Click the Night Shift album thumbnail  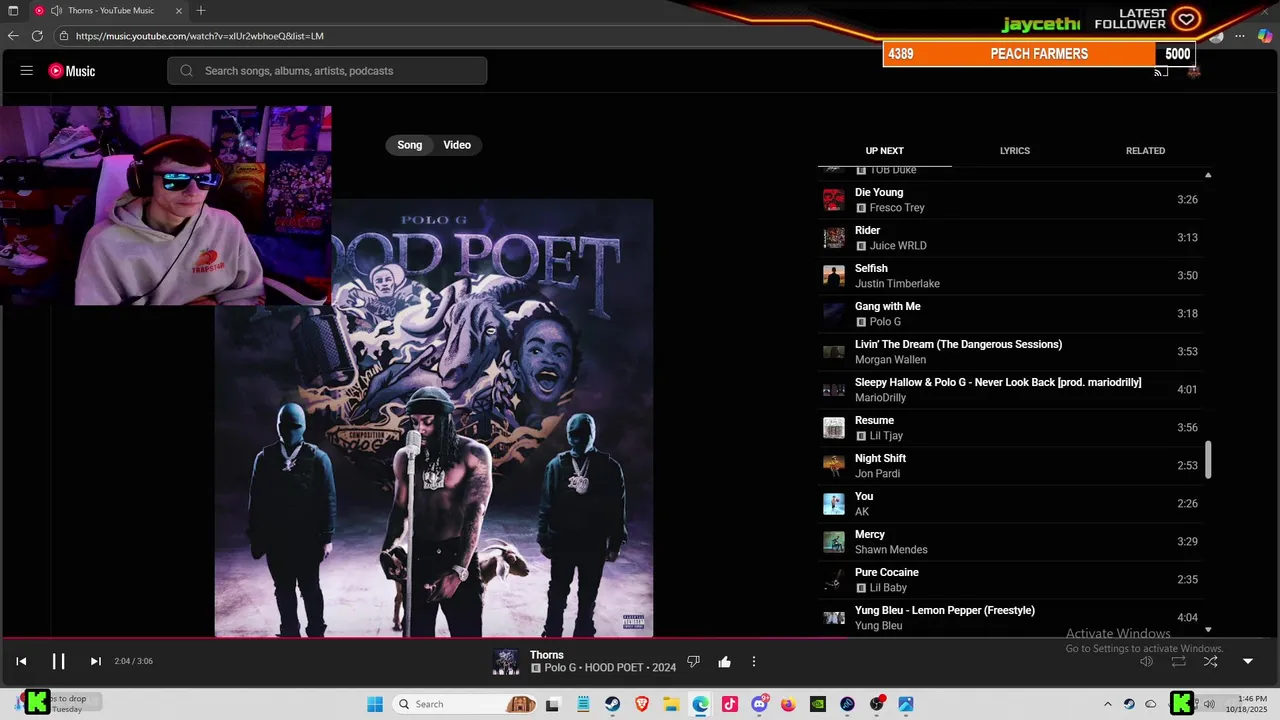834,466
